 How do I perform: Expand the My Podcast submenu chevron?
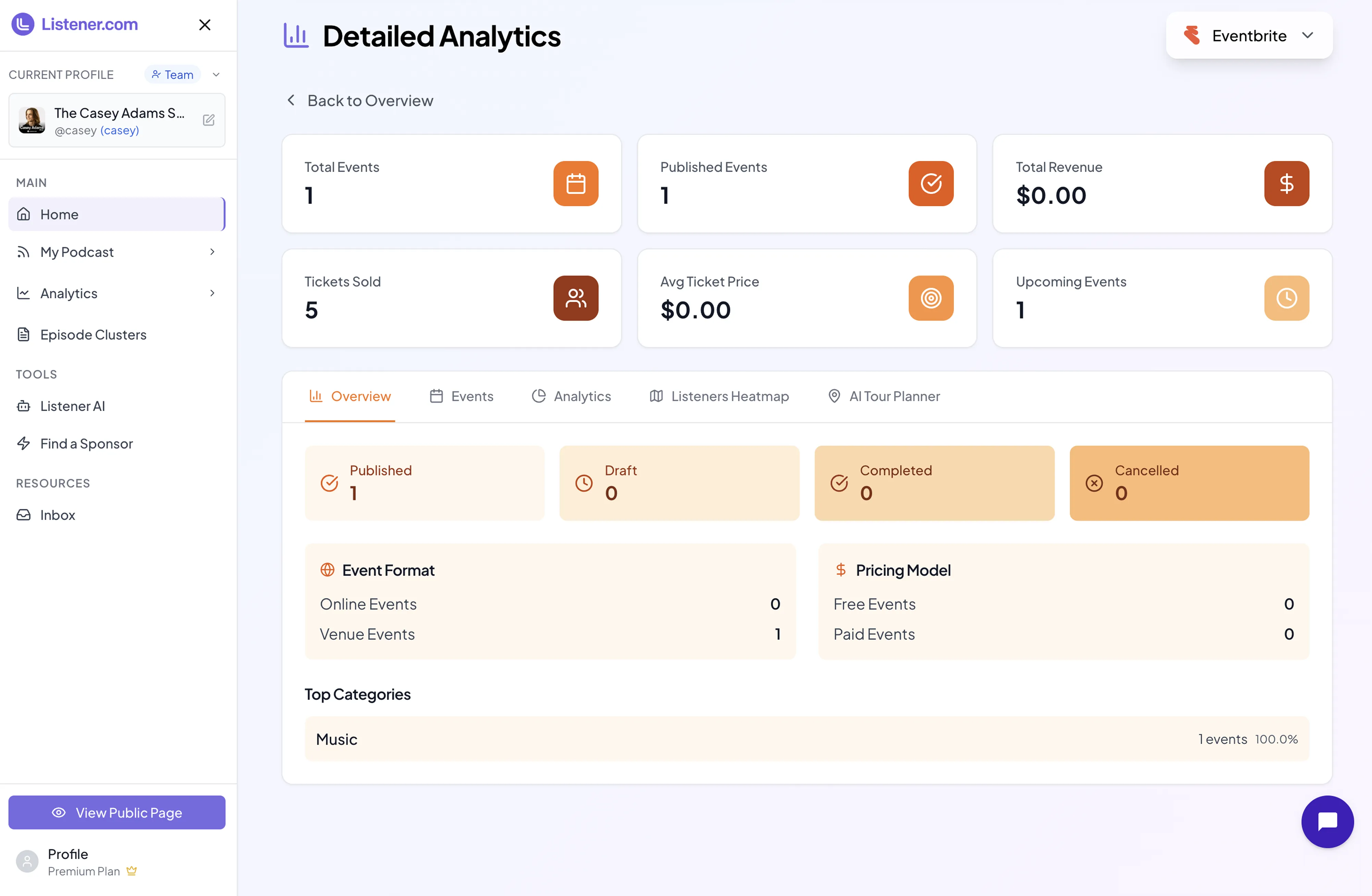click(x=212, y=252)
